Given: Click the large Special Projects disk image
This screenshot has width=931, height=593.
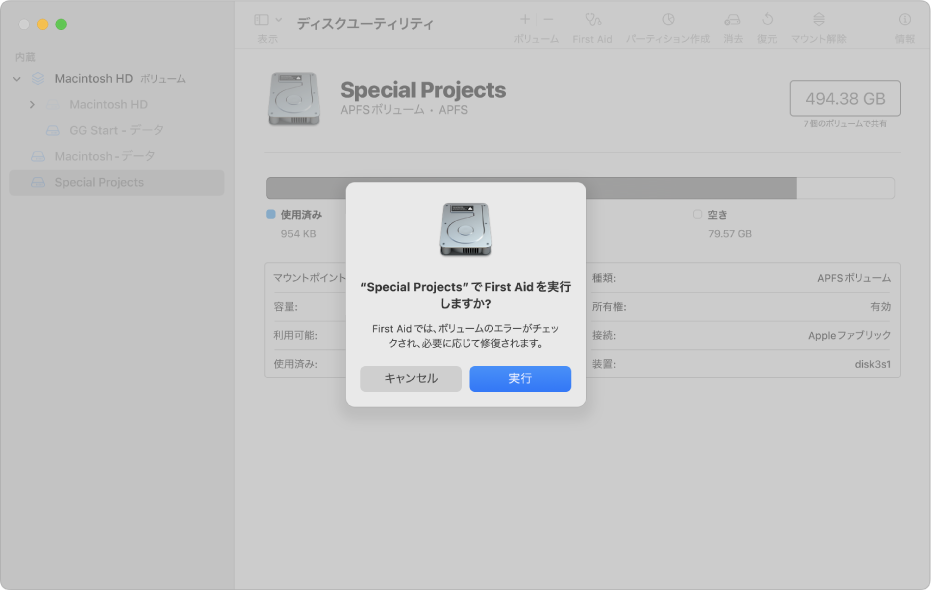Looking at the screenshot, I should [x=294, y=99].
